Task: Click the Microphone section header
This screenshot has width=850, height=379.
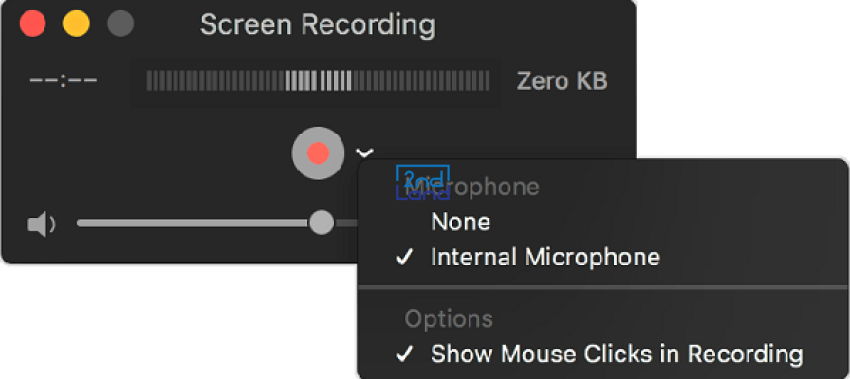Action: click(472, 187)
